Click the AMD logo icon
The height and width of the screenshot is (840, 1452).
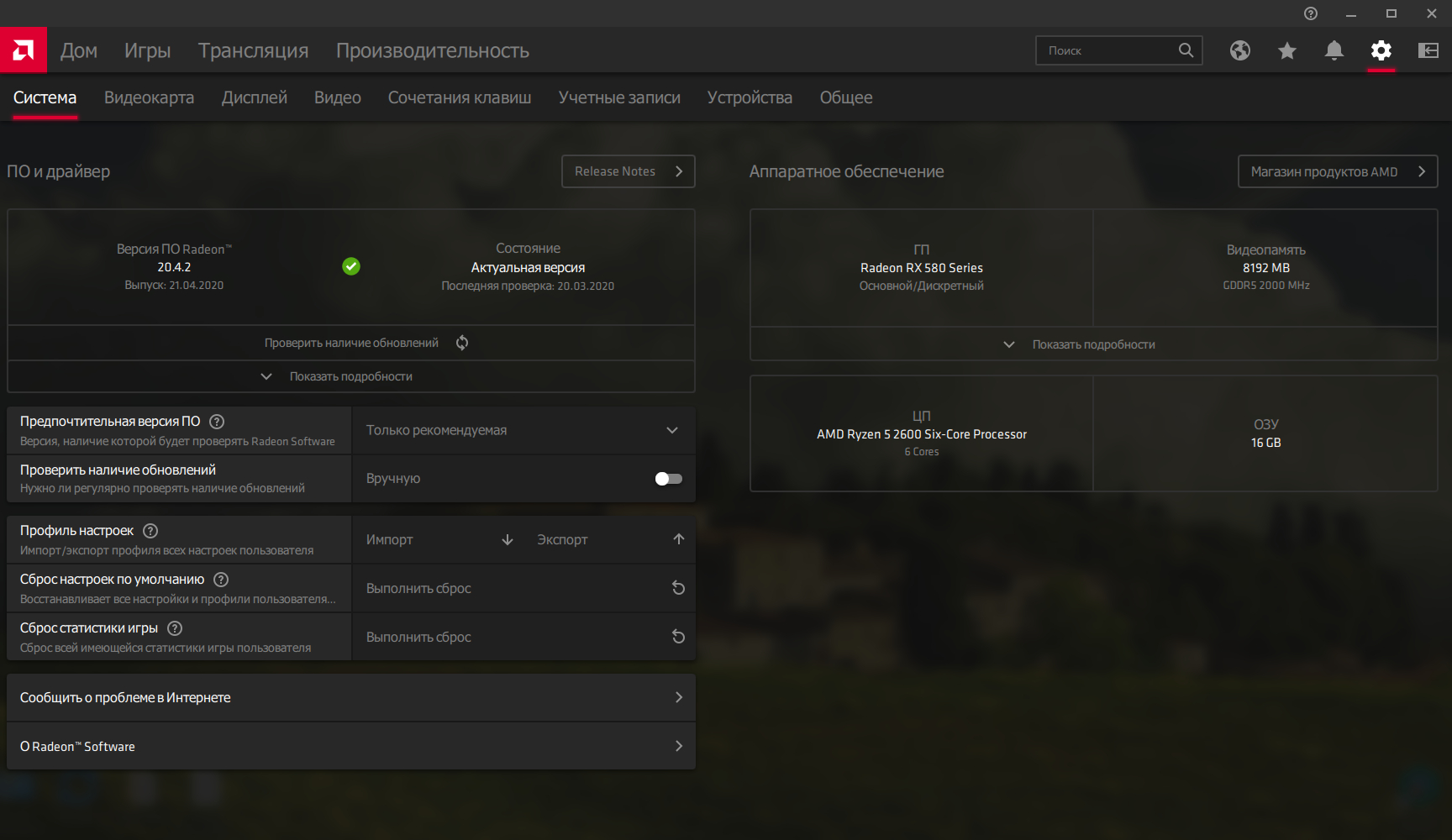[24, 50]
